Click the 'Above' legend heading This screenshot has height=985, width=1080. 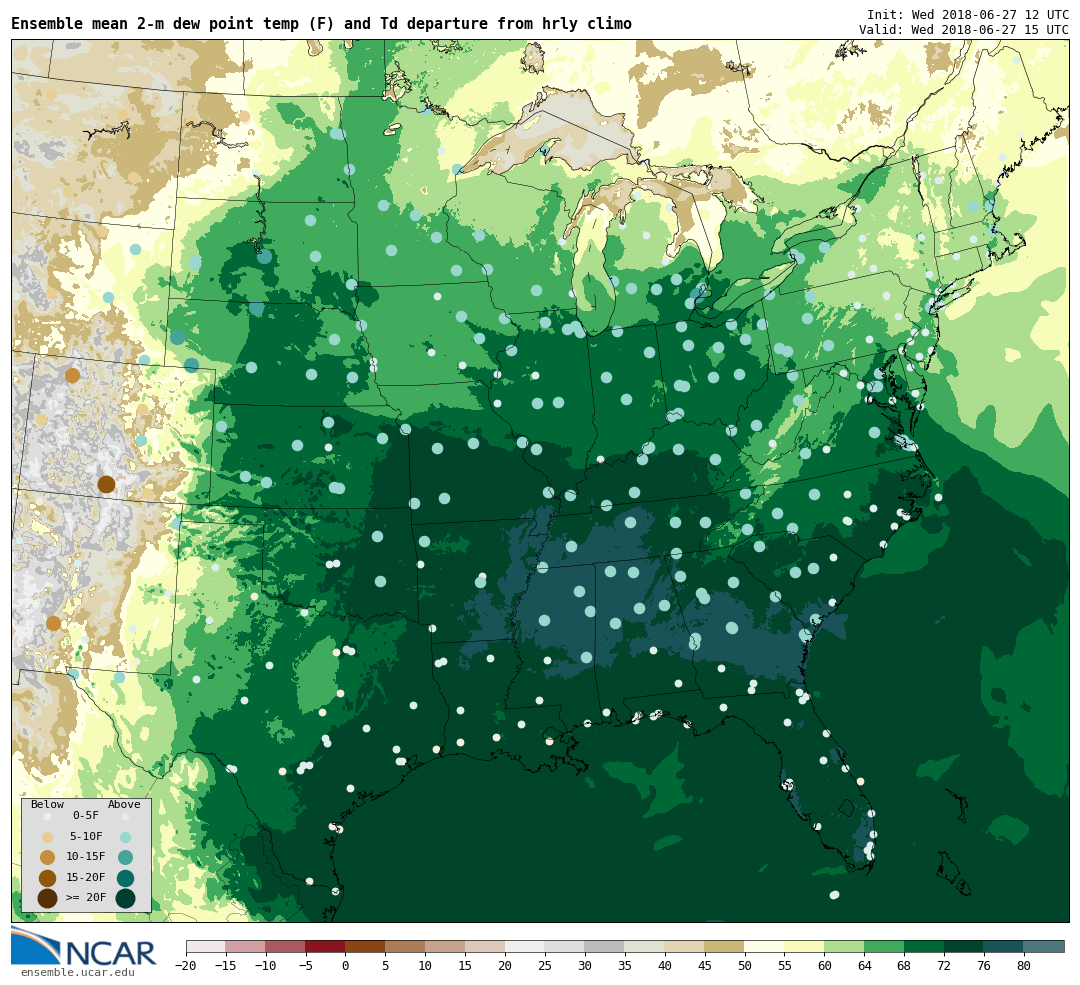coord(124,805)
